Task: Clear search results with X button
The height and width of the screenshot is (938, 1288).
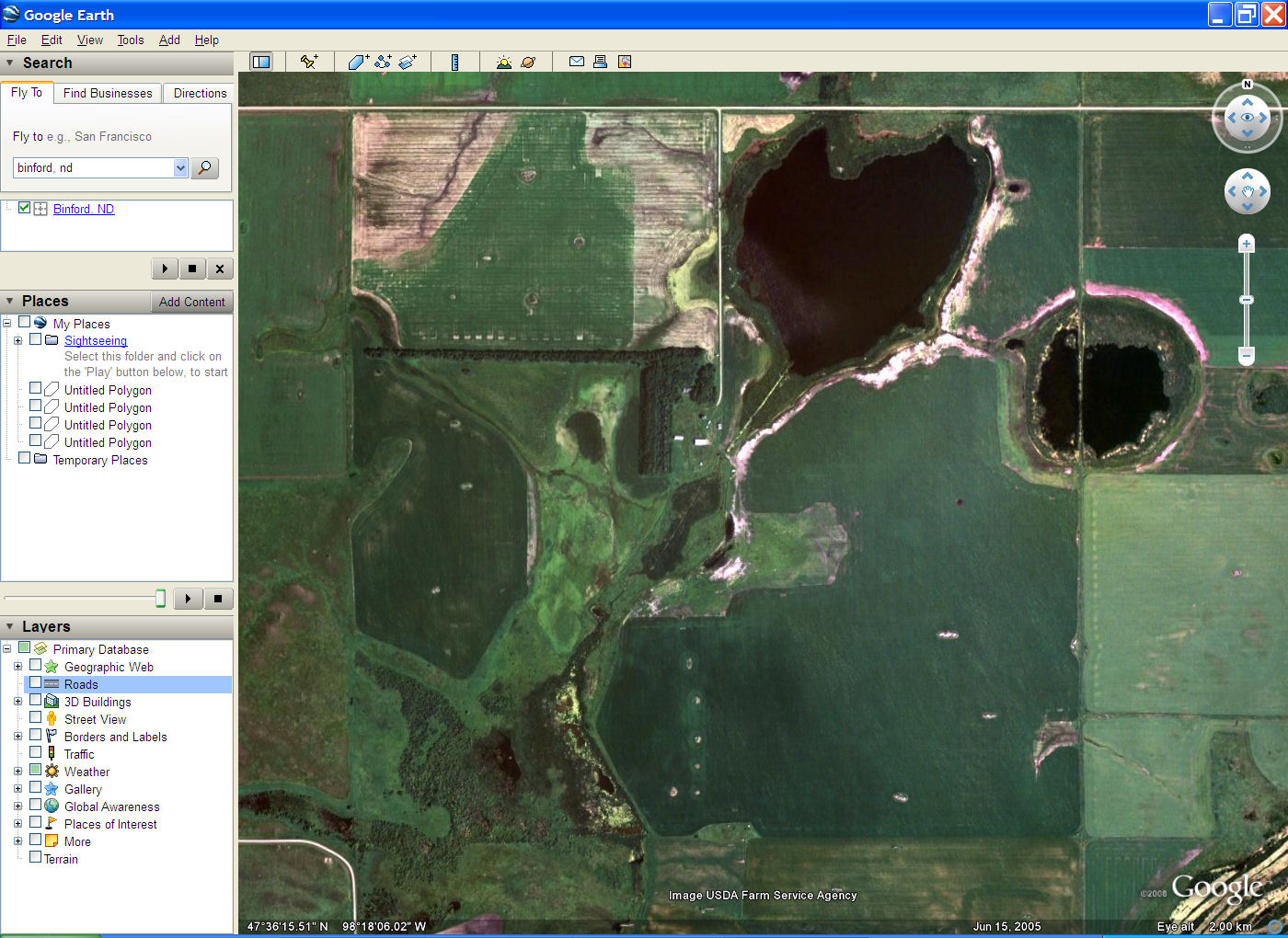Action: 220,269
